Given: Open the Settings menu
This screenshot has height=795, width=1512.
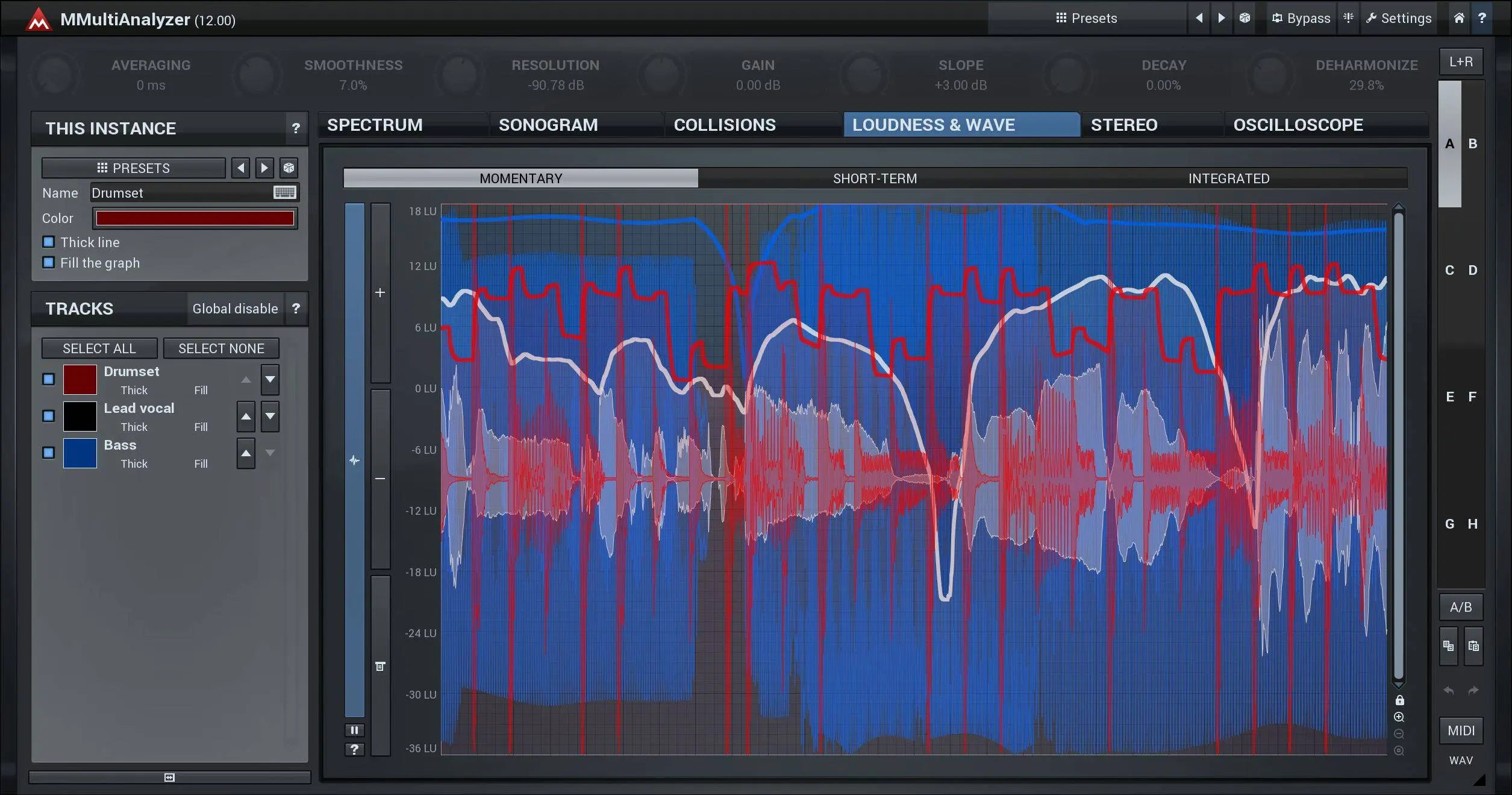Looking at the screenshot, I should [x=1398, y=18].
